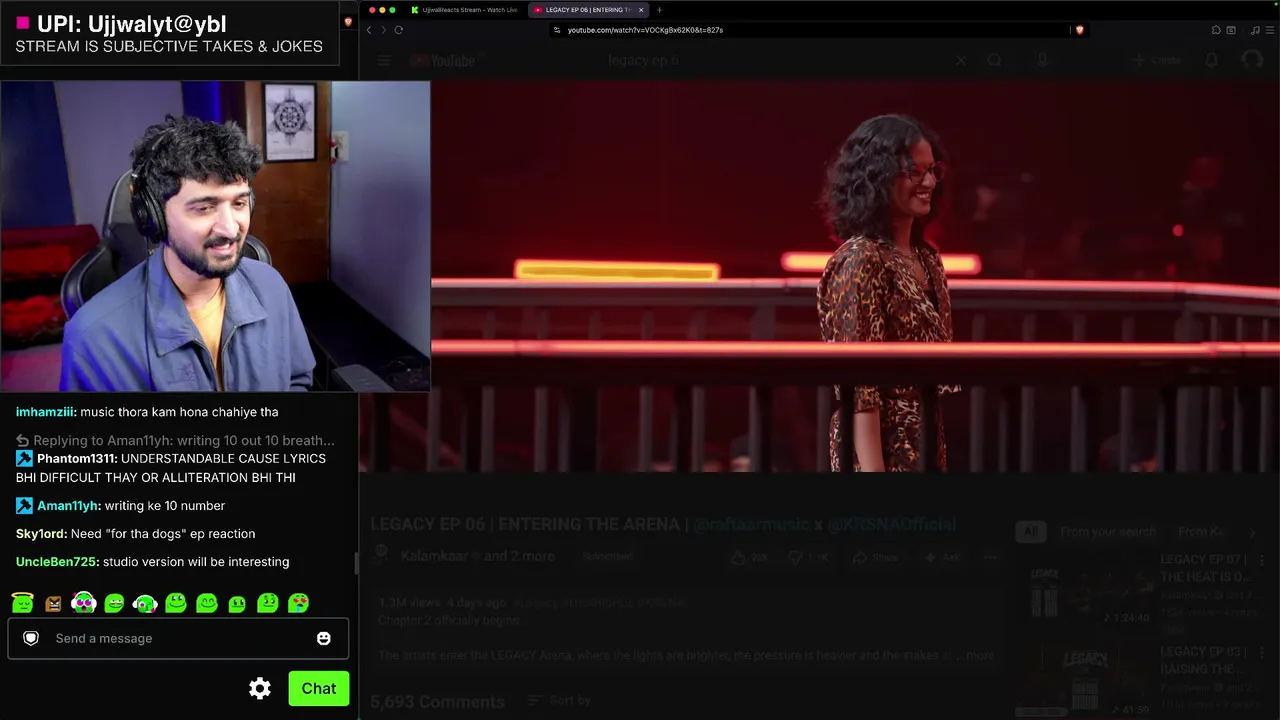Click the chat identity shield badge icon

point(31,638)
